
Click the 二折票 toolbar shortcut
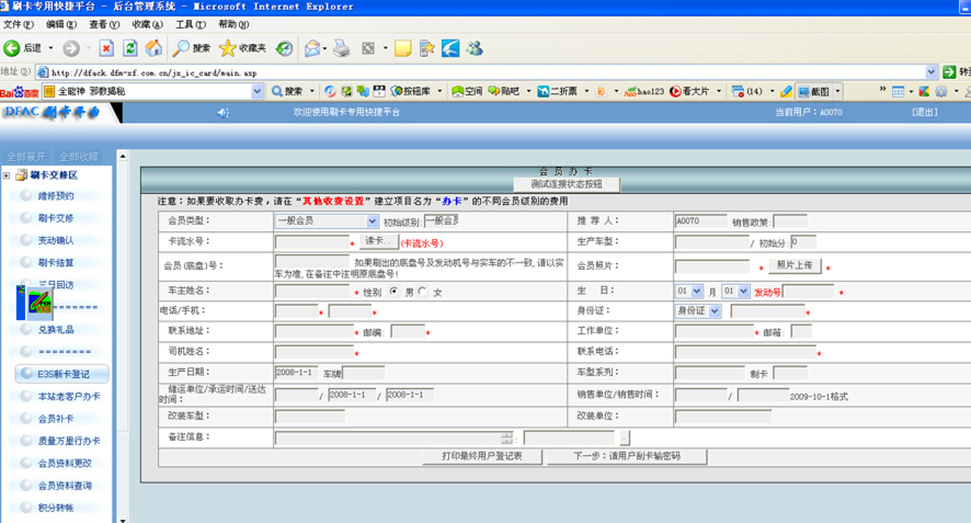tap(557, 92)
